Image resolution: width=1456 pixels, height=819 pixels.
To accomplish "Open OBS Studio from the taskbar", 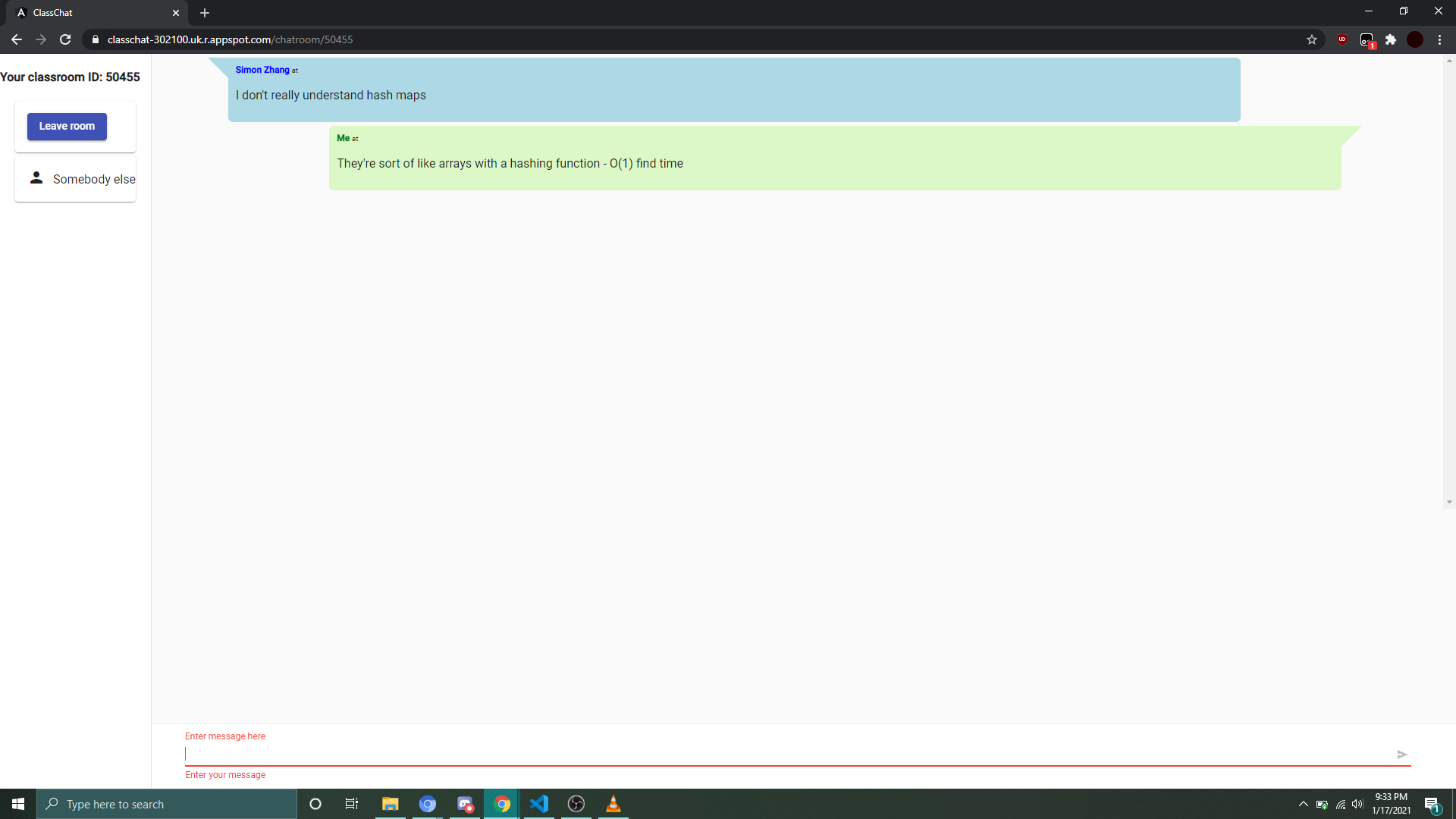I will pos(576,804).
